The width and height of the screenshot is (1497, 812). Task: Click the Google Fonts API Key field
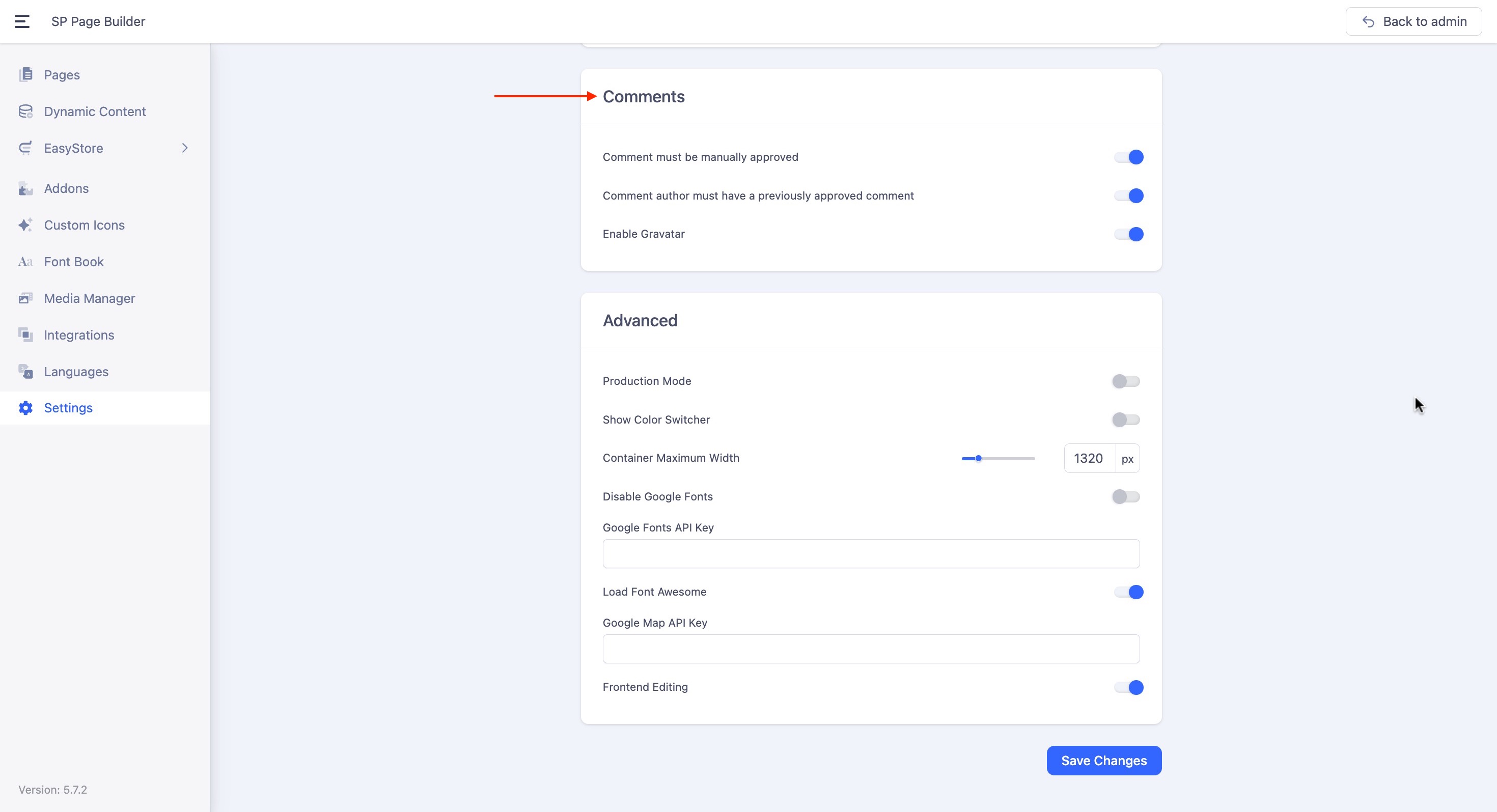tap(871, 553)
